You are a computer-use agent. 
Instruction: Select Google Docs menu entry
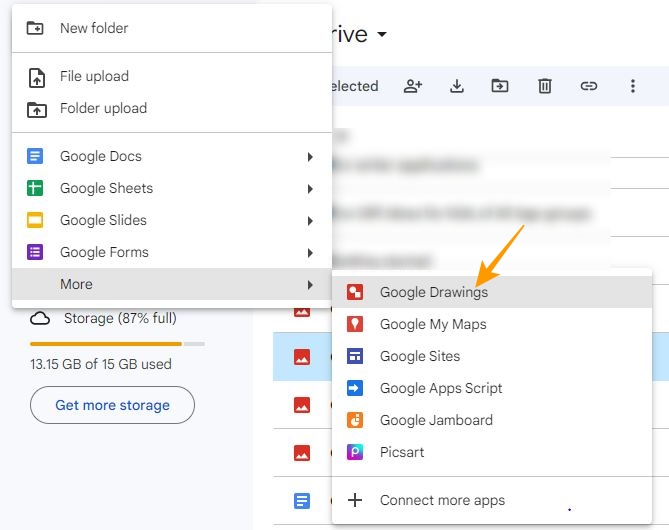tap(172, 156)
